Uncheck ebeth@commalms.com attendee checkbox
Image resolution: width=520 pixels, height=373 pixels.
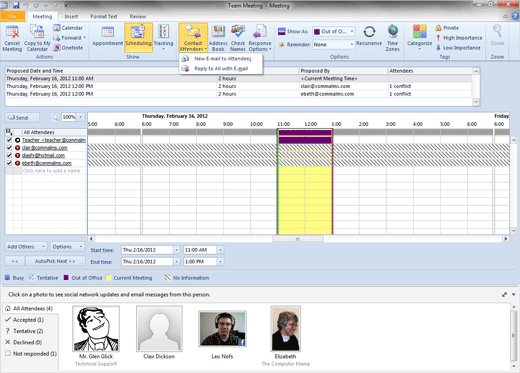click(x=9, y=163)
